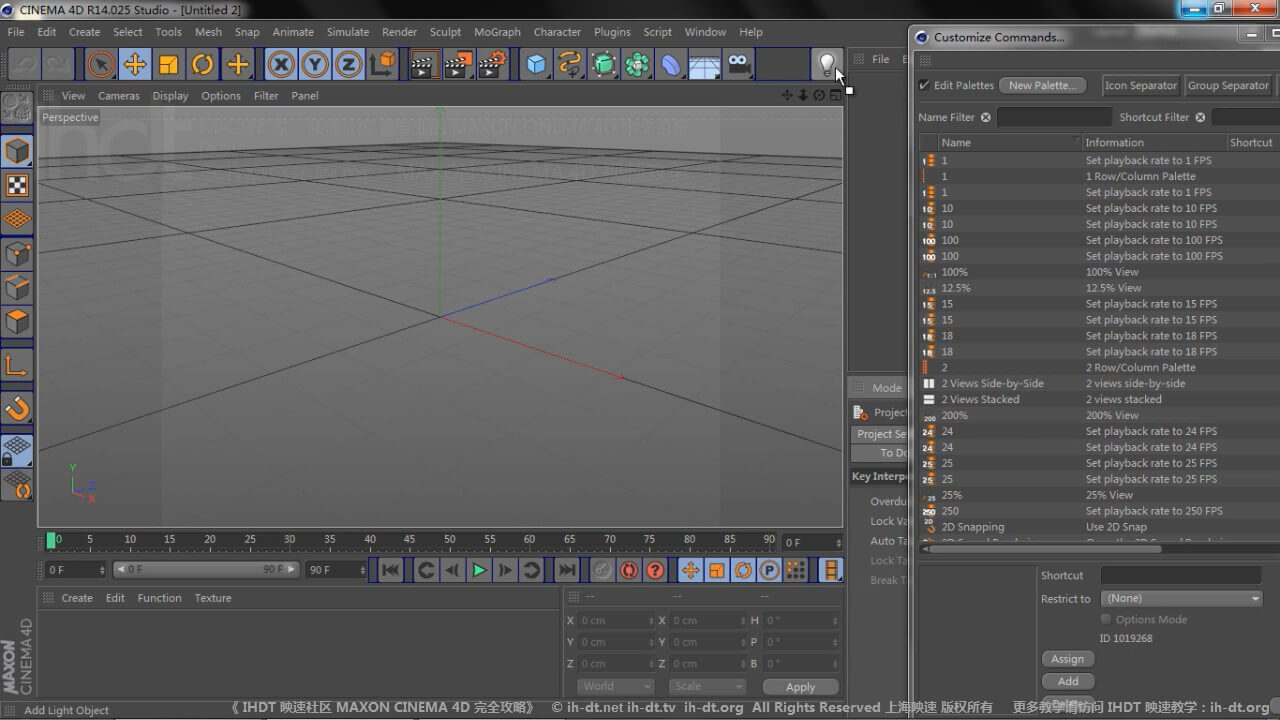Viewport: 1280px width, 720px height.
Task: Toggle the Z axis lock
Action: tap(348, 65)
